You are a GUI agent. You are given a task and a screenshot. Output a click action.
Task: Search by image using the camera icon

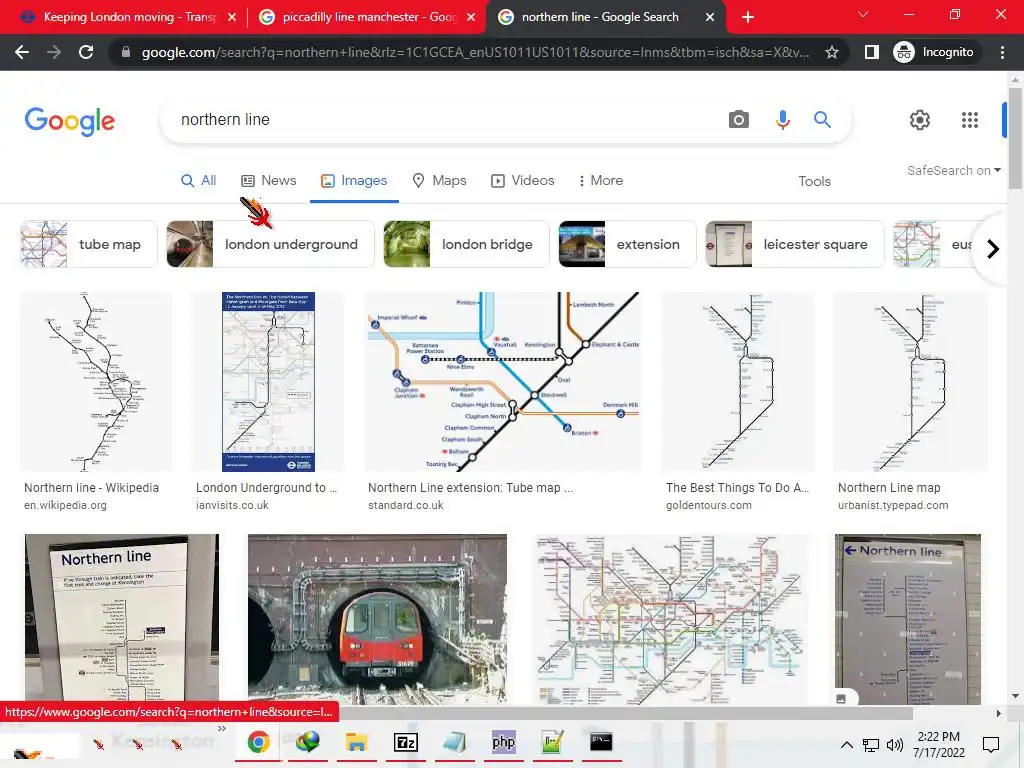(739, 120)
